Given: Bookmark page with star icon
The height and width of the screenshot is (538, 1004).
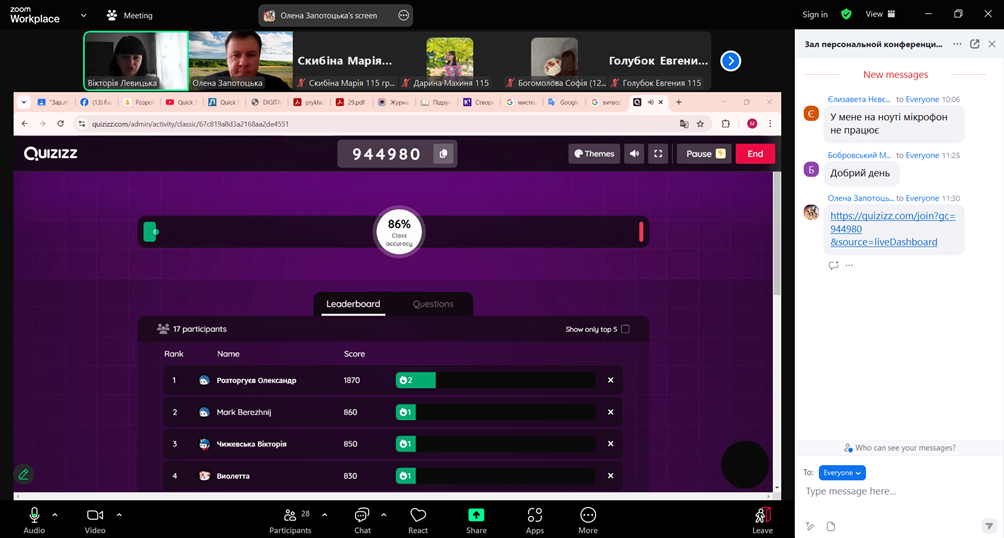Looking at the screenshot, I should pos(700,124).
